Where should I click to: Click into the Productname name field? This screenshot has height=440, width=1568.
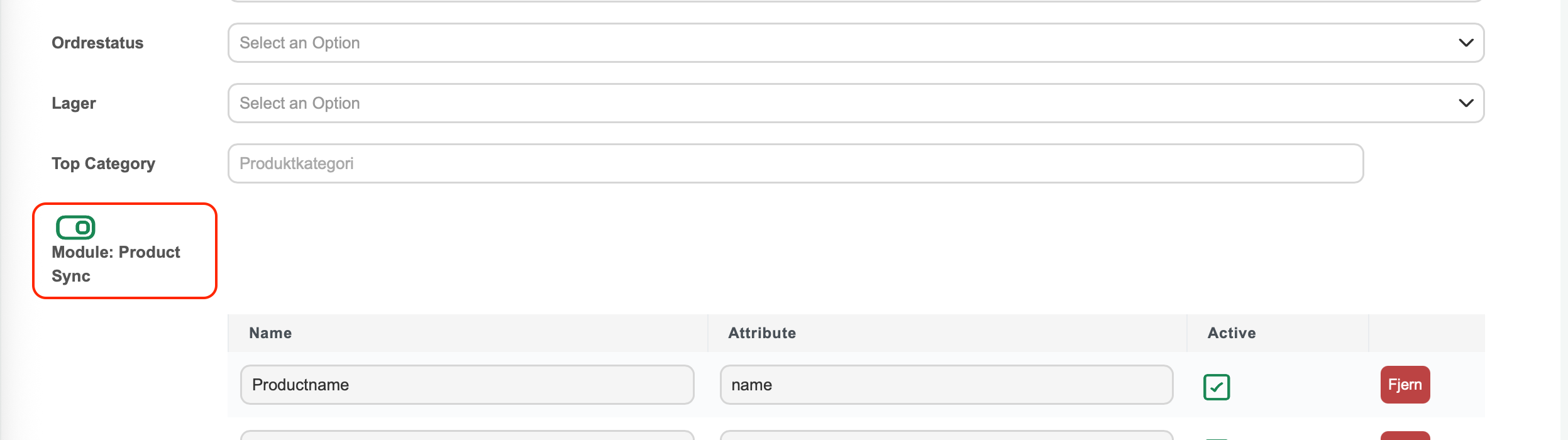[467, 385]
